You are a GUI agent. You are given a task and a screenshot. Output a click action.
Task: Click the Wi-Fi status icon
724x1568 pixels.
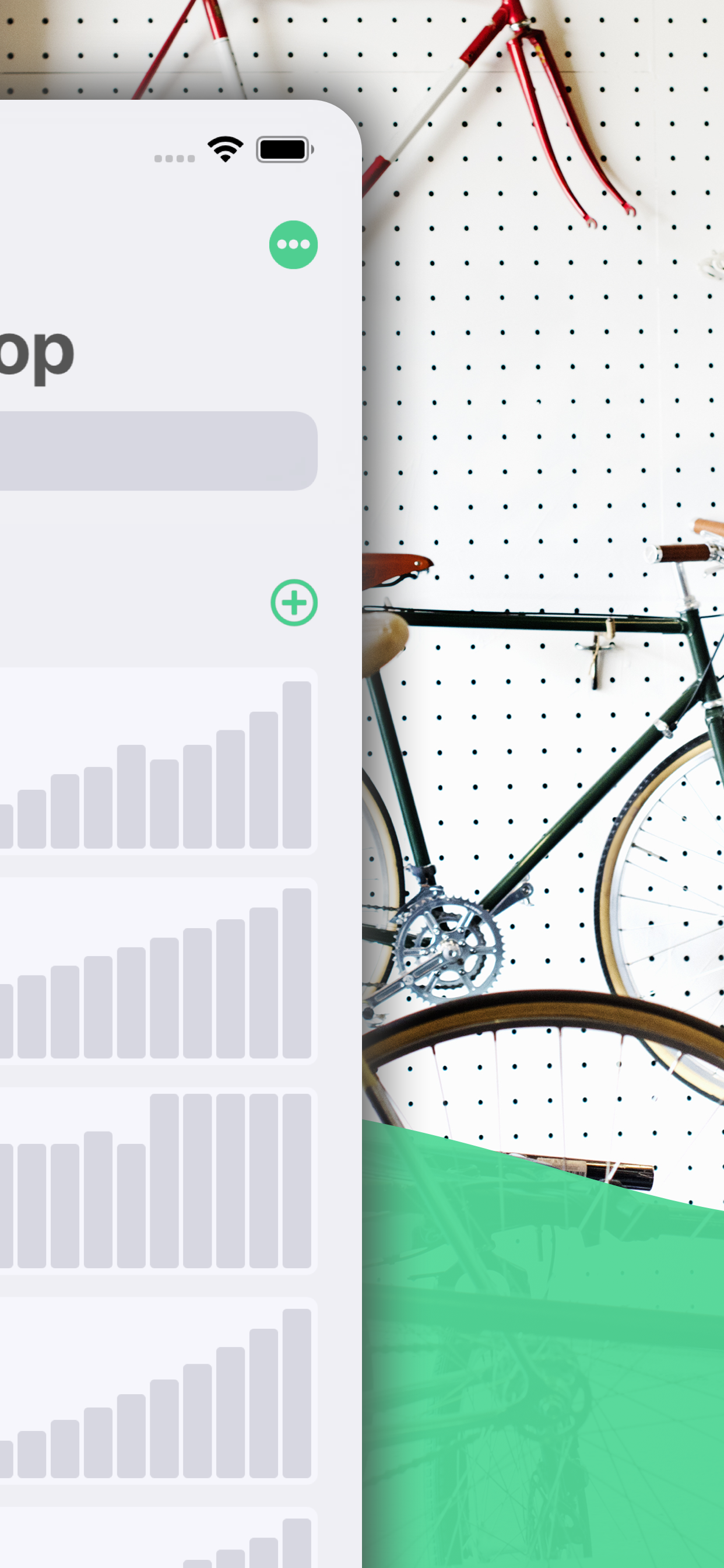[x=226, y=149]
